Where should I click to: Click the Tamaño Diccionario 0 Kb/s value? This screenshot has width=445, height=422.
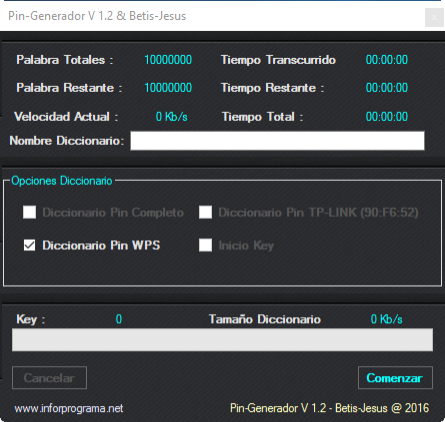(x=386, y=319)
